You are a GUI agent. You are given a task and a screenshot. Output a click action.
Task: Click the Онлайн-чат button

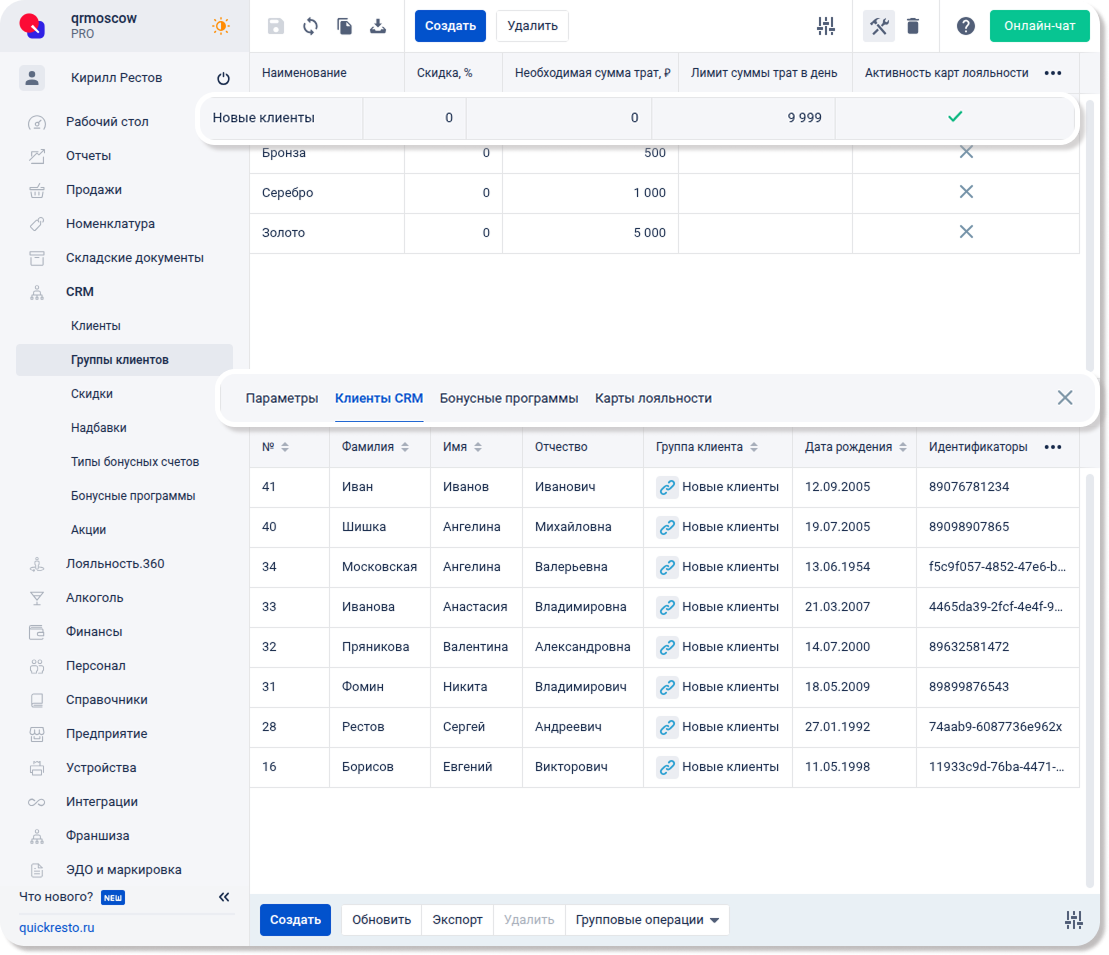click(x=1039, y=26)
